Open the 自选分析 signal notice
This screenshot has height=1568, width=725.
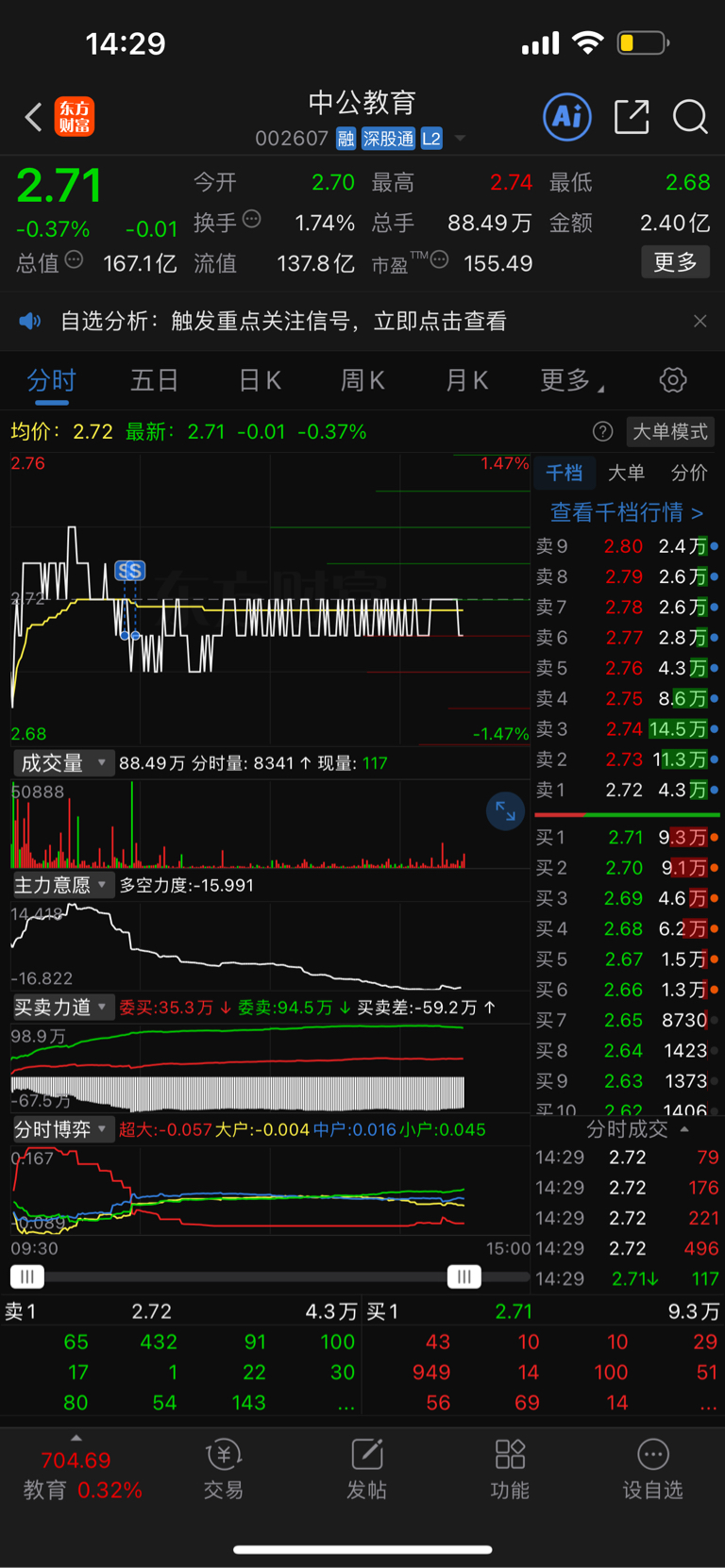pos(283,322)
